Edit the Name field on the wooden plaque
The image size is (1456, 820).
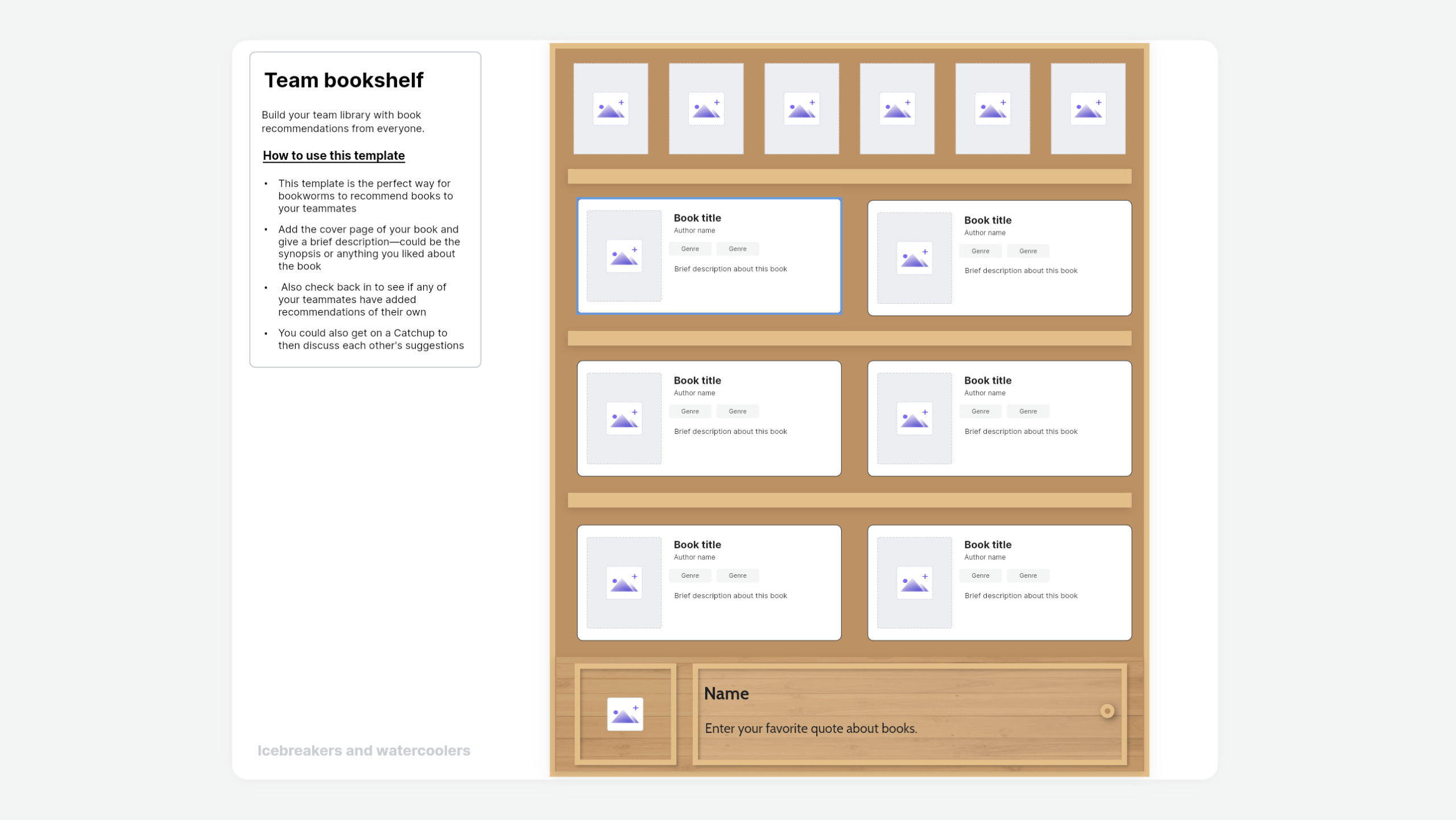(726, 693)
